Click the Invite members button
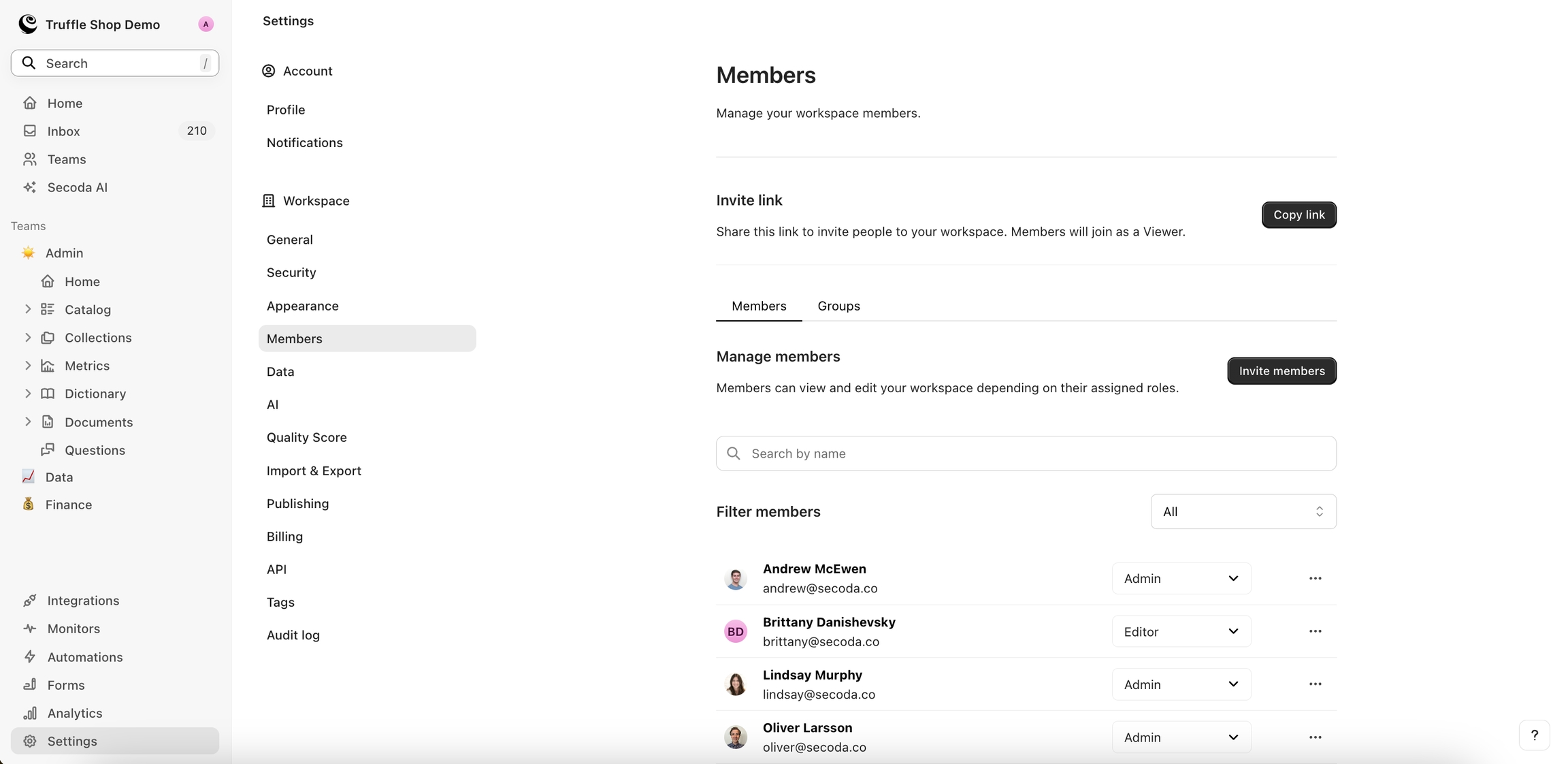This screenshot has width=1568, height=764. click(x=1281, y=370)
